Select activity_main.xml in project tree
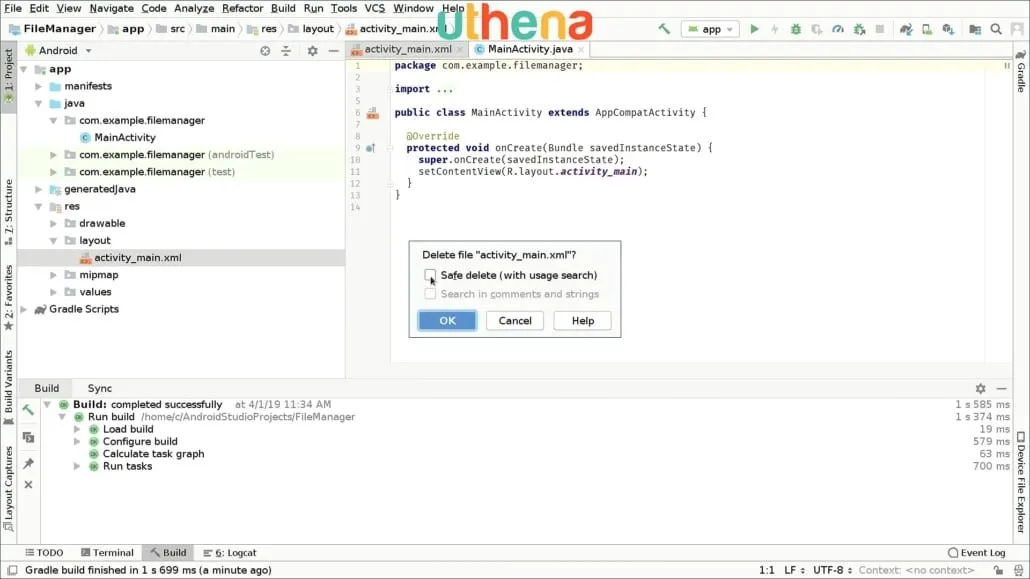The height and width of the screenshot is (579, 1030). [x=138, y=258]
